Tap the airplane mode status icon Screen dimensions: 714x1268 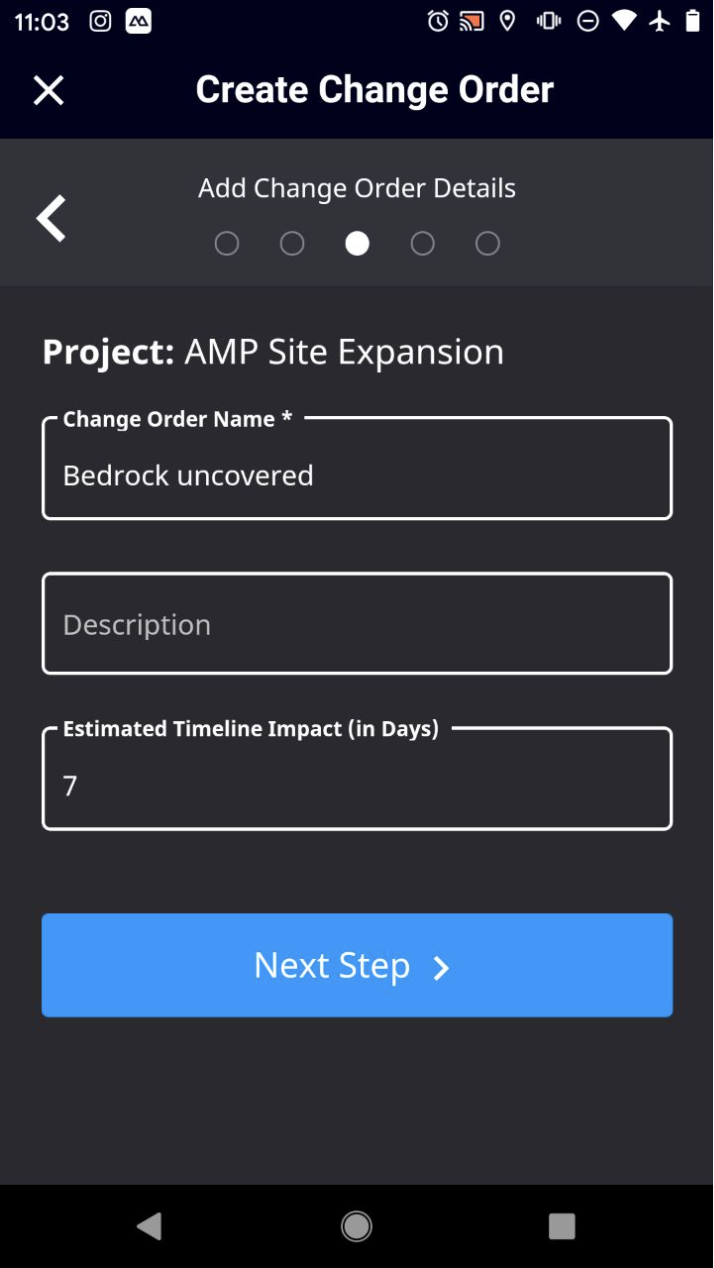[x=659, y=21]
